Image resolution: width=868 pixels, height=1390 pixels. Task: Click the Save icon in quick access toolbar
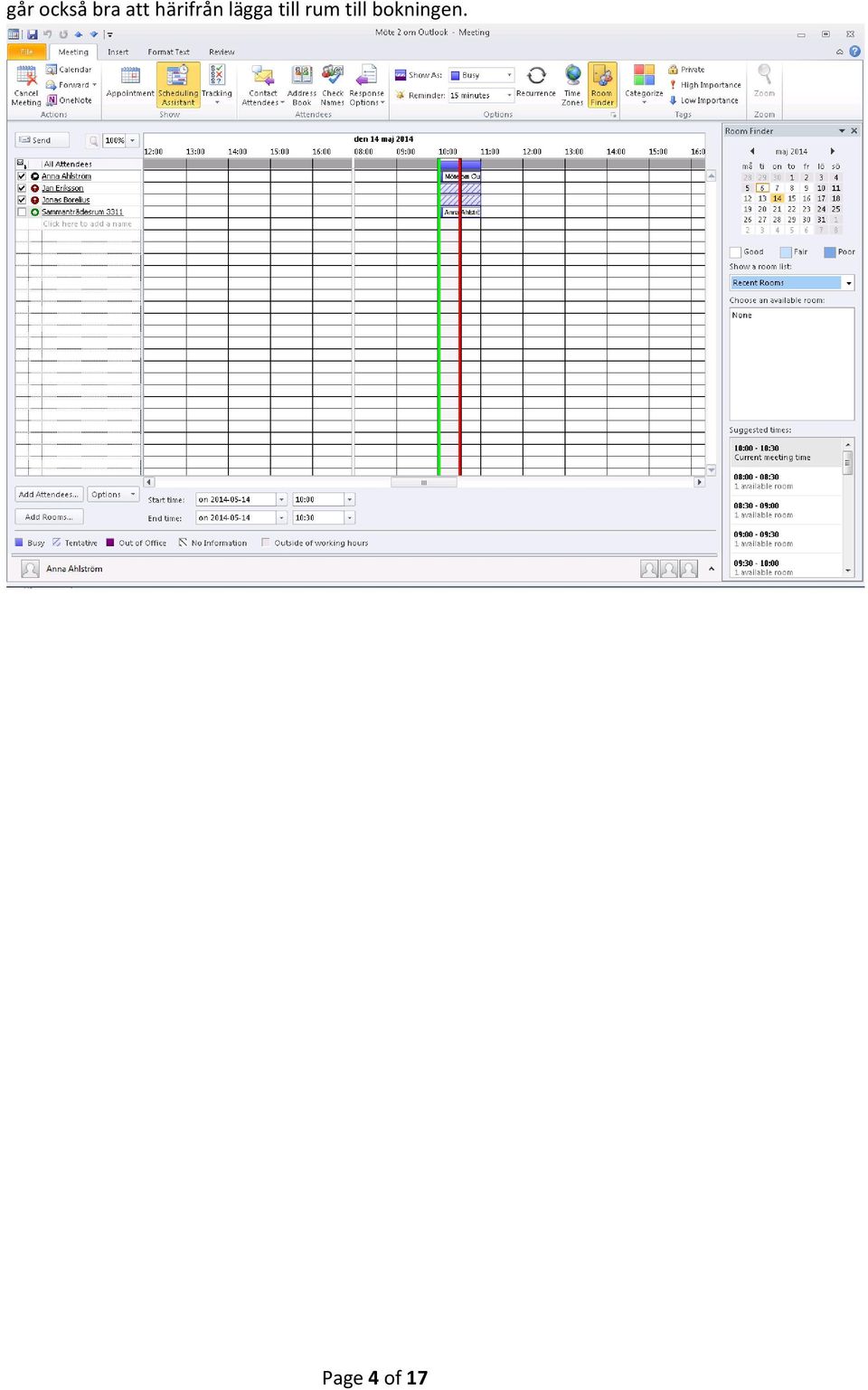click(x=32, y=34)
